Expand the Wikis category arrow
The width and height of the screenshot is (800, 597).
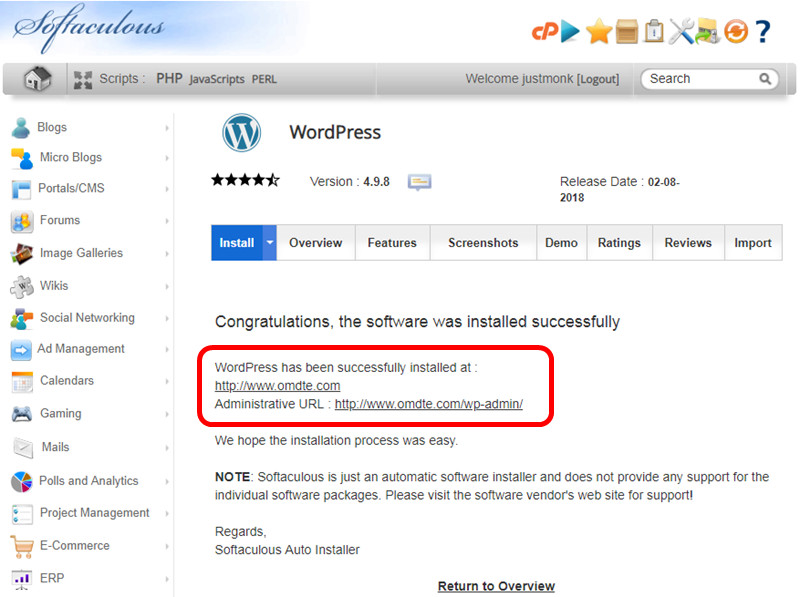click(167, 286)
